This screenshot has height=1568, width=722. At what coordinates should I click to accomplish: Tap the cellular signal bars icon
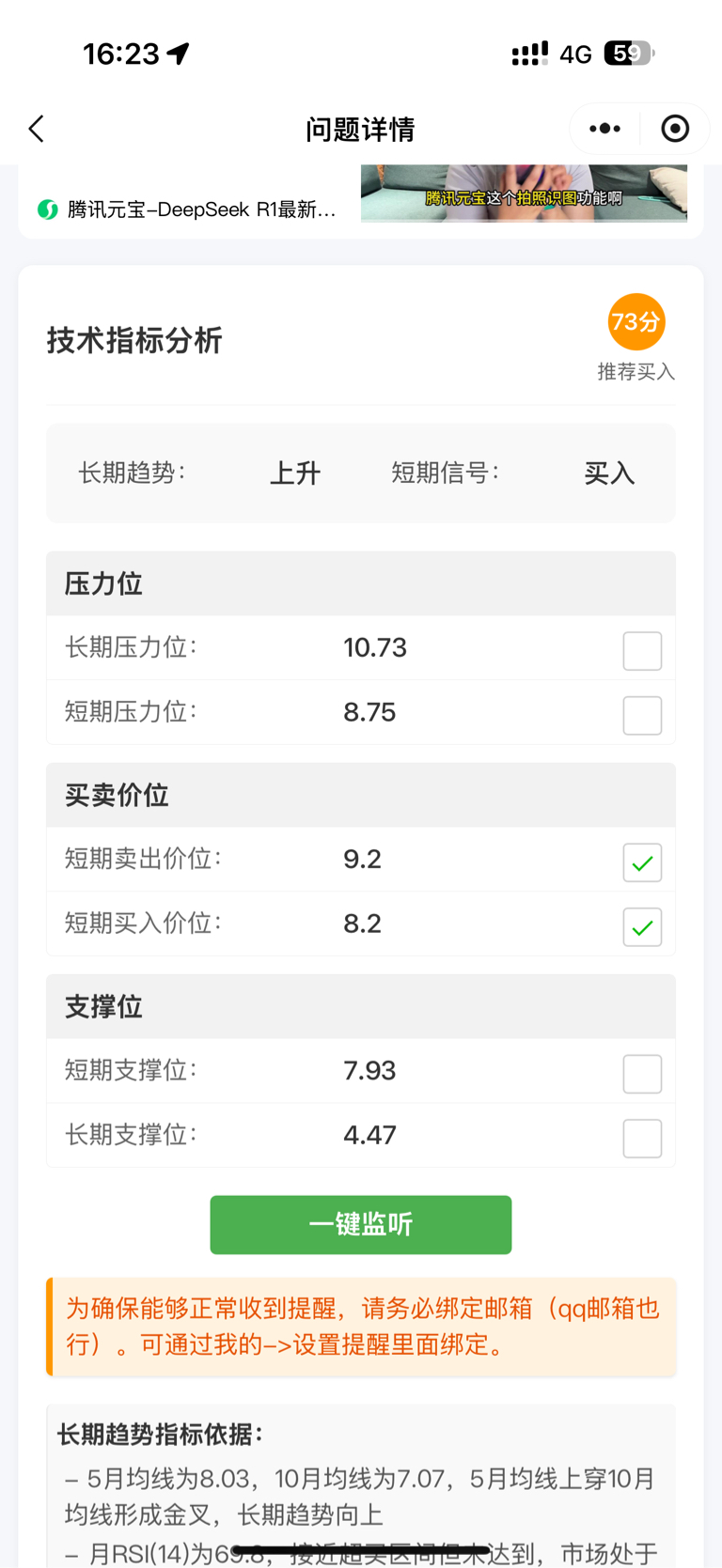pos(530,54)
